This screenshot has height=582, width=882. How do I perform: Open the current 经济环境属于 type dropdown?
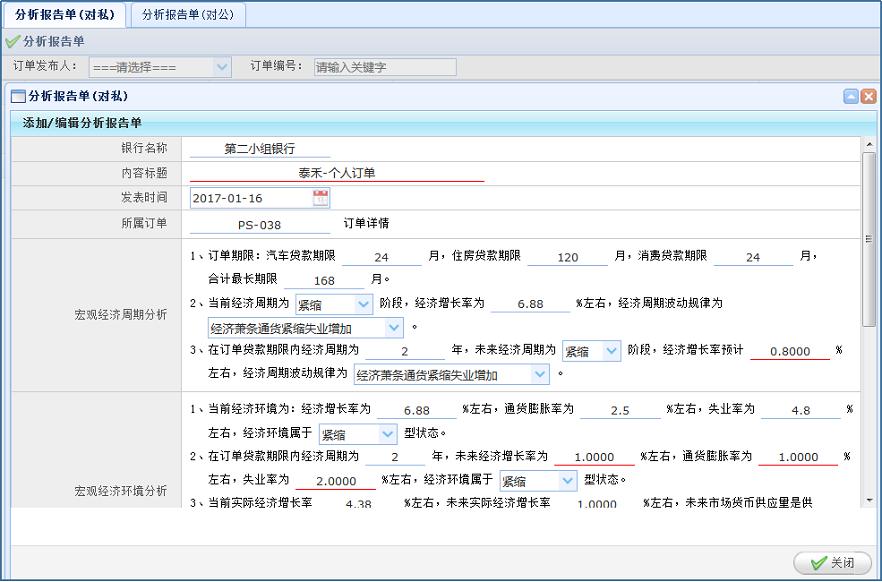358,434
